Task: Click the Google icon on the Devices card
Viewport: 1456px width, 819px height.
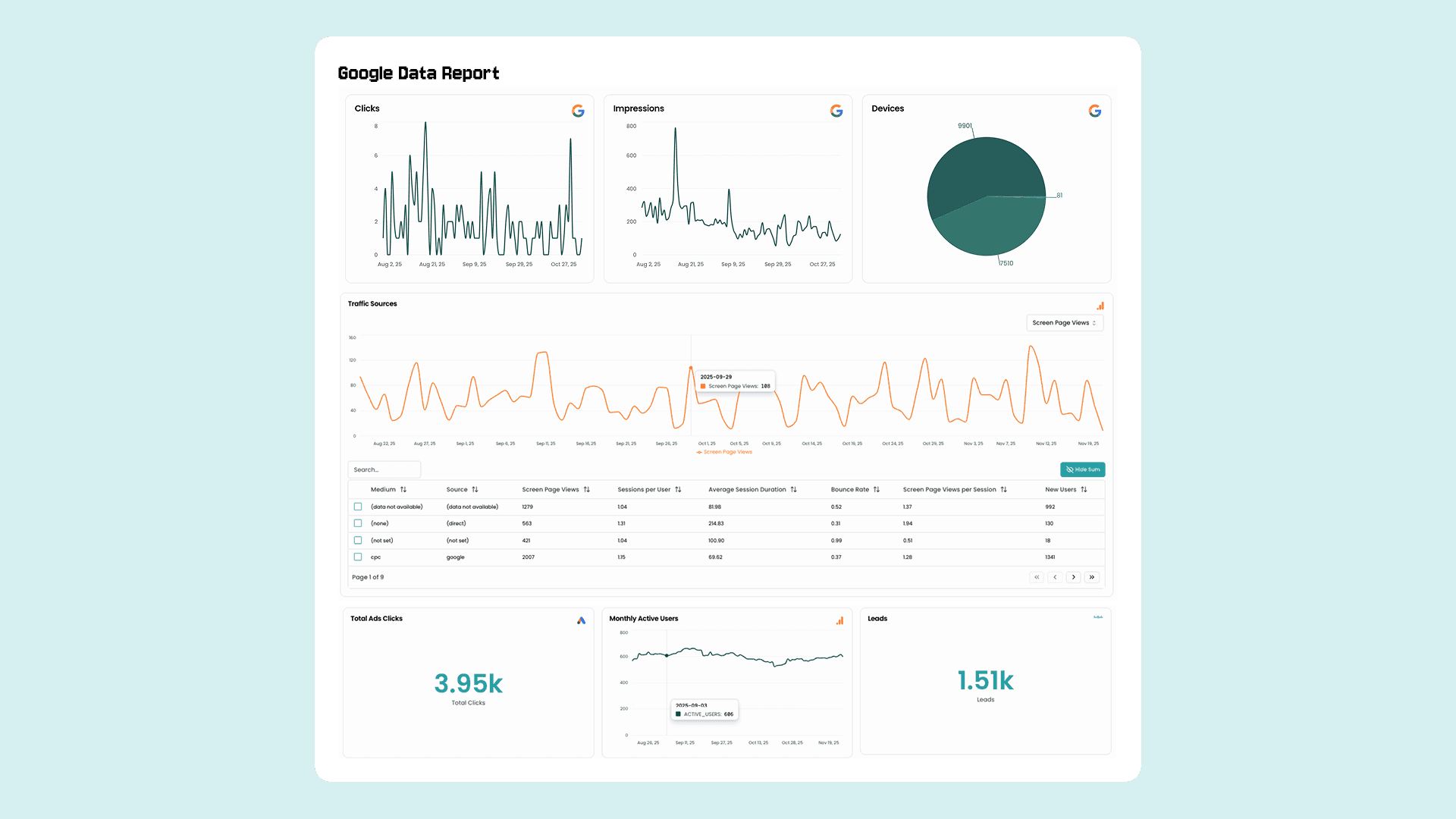Action: tap(1094, 111)
